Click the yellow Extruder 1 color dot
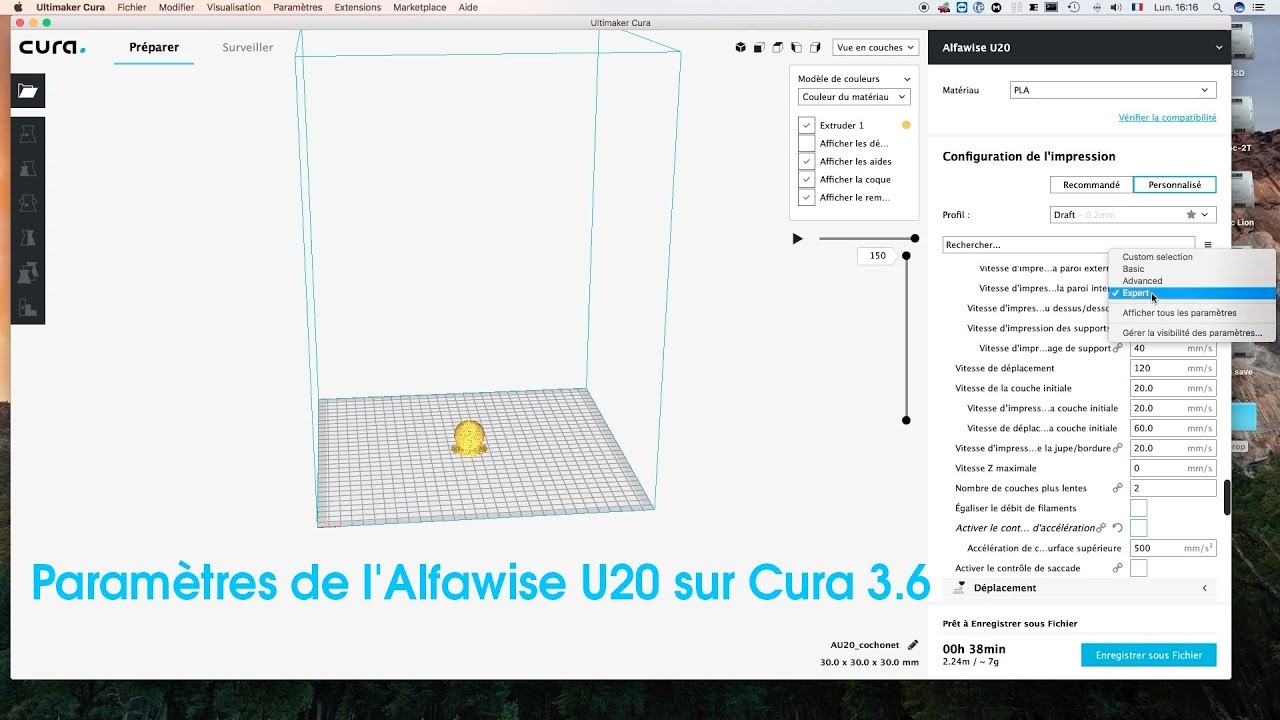The width and height of the screenshot is (1280, 720). 906,125
